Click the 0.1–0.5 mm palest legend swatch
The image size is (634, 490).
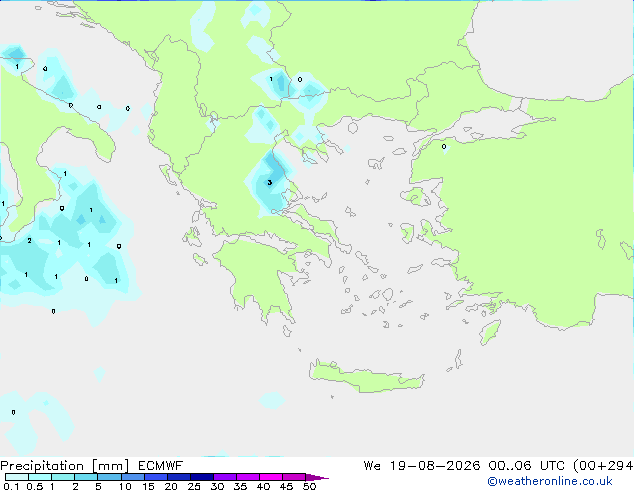[x=17, y=477]
